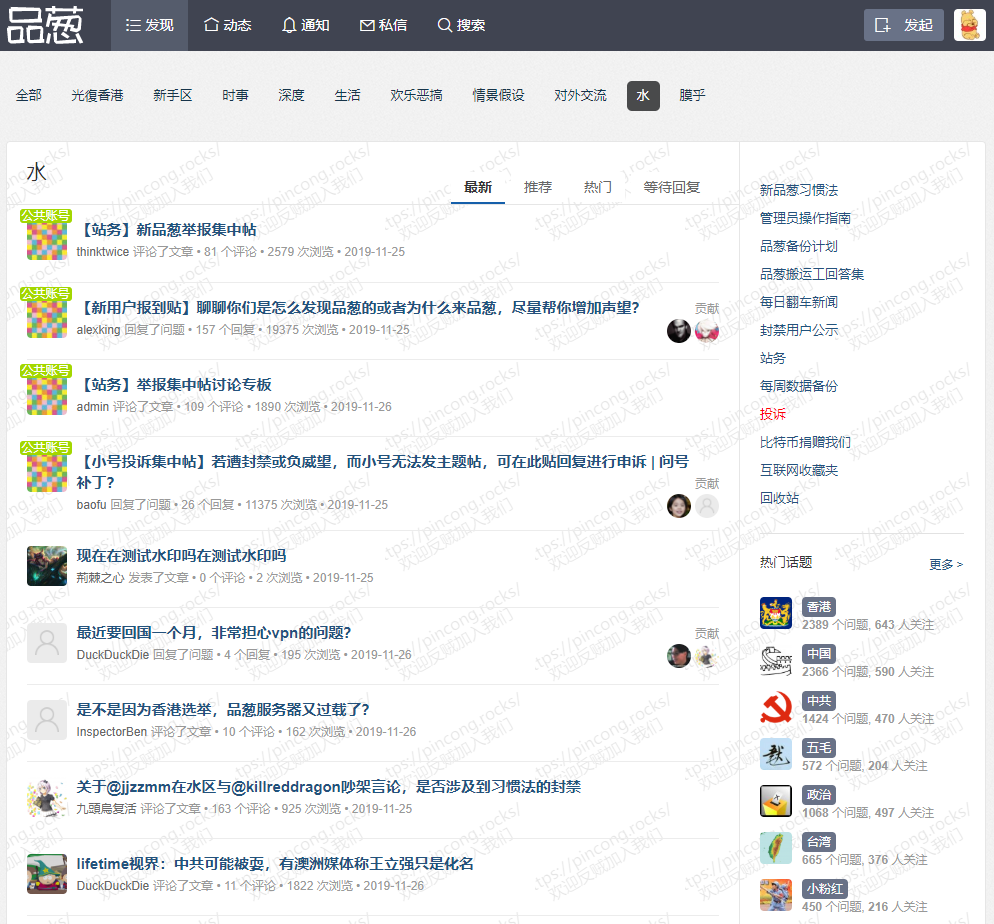This screenshot has width=994, height=924.
Task: Select the 时事 category
Action: click(x=235, y=96)
